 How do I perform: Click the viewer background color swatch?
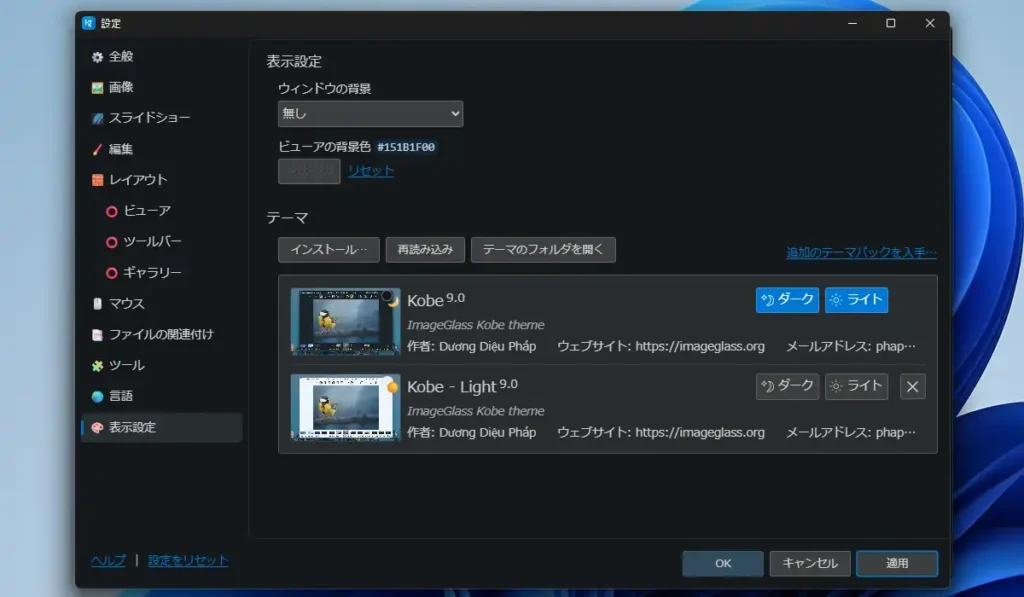(308, 171)
